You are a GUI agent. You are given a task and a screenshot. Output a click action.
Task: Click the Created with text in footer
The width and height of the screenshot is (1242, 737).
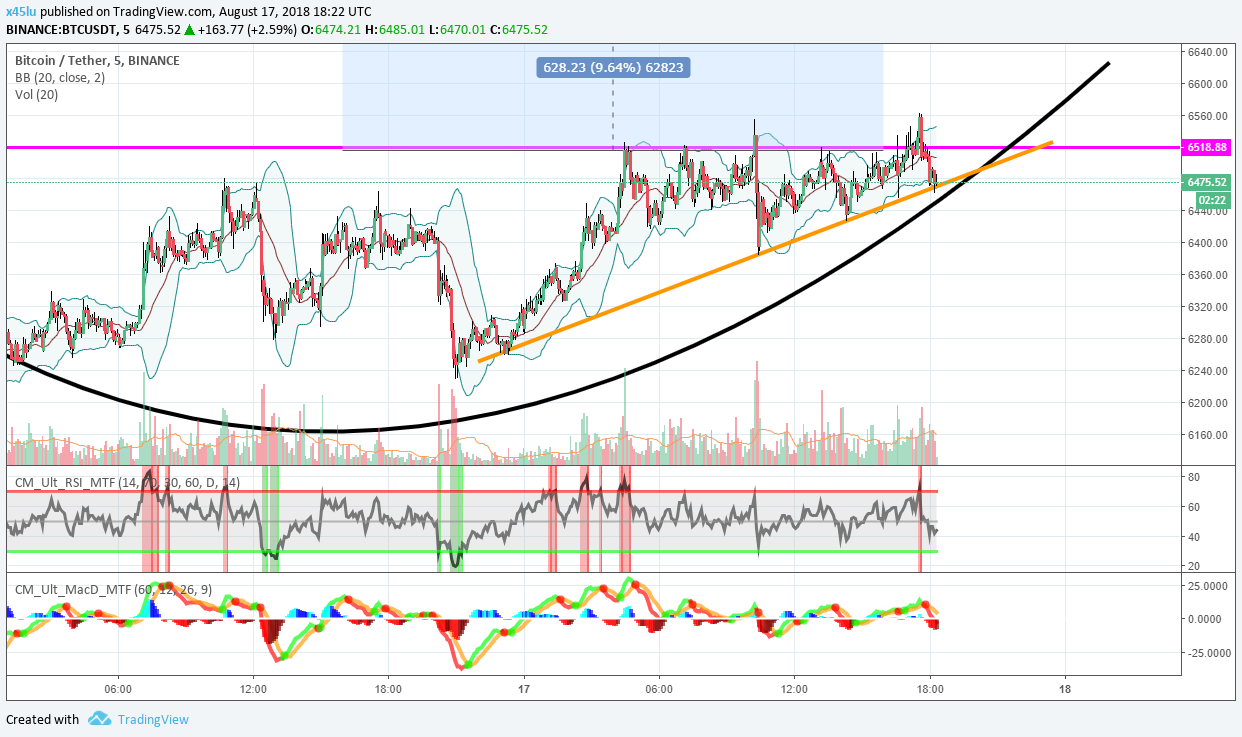click(x=42, y=719)
